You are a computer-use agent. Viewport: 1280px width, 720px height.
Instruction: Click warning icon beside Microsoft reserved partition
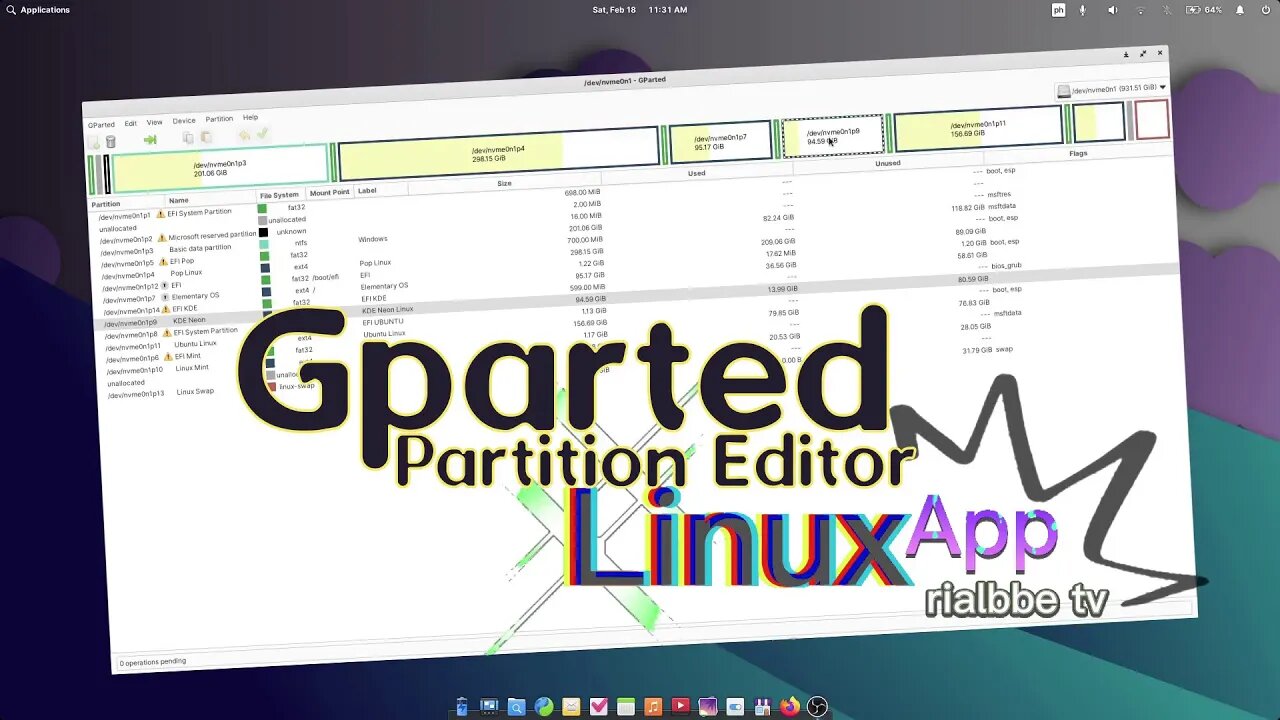(162, 238)
